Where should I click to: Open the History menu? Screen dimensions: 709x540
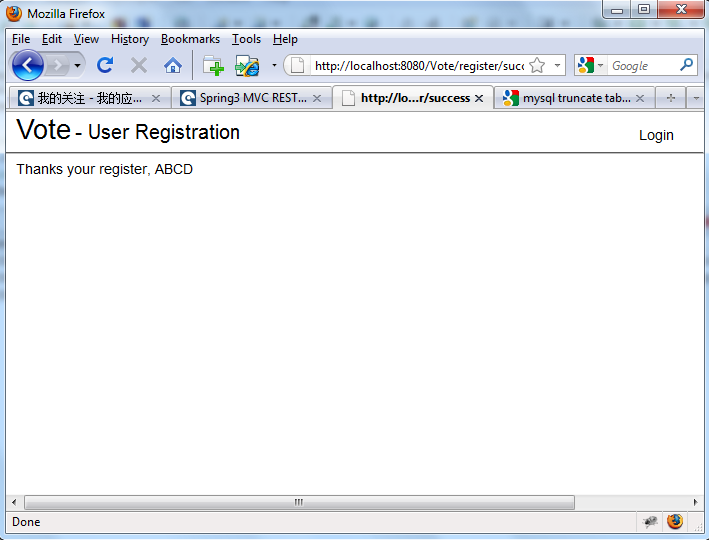[130, 39]
